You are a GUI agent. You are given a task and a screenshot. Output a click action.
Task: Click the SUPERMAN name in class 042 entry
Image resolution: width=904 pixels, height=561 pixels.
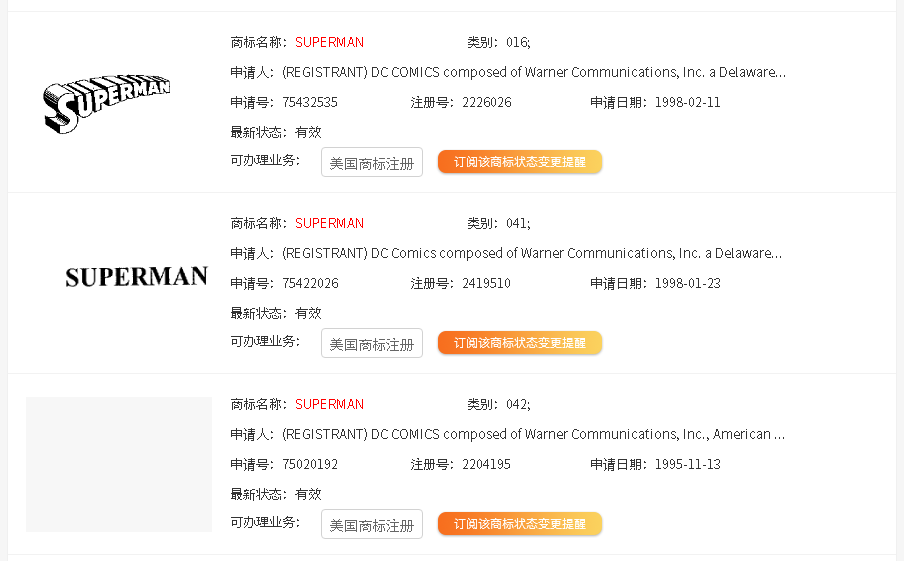329,404
